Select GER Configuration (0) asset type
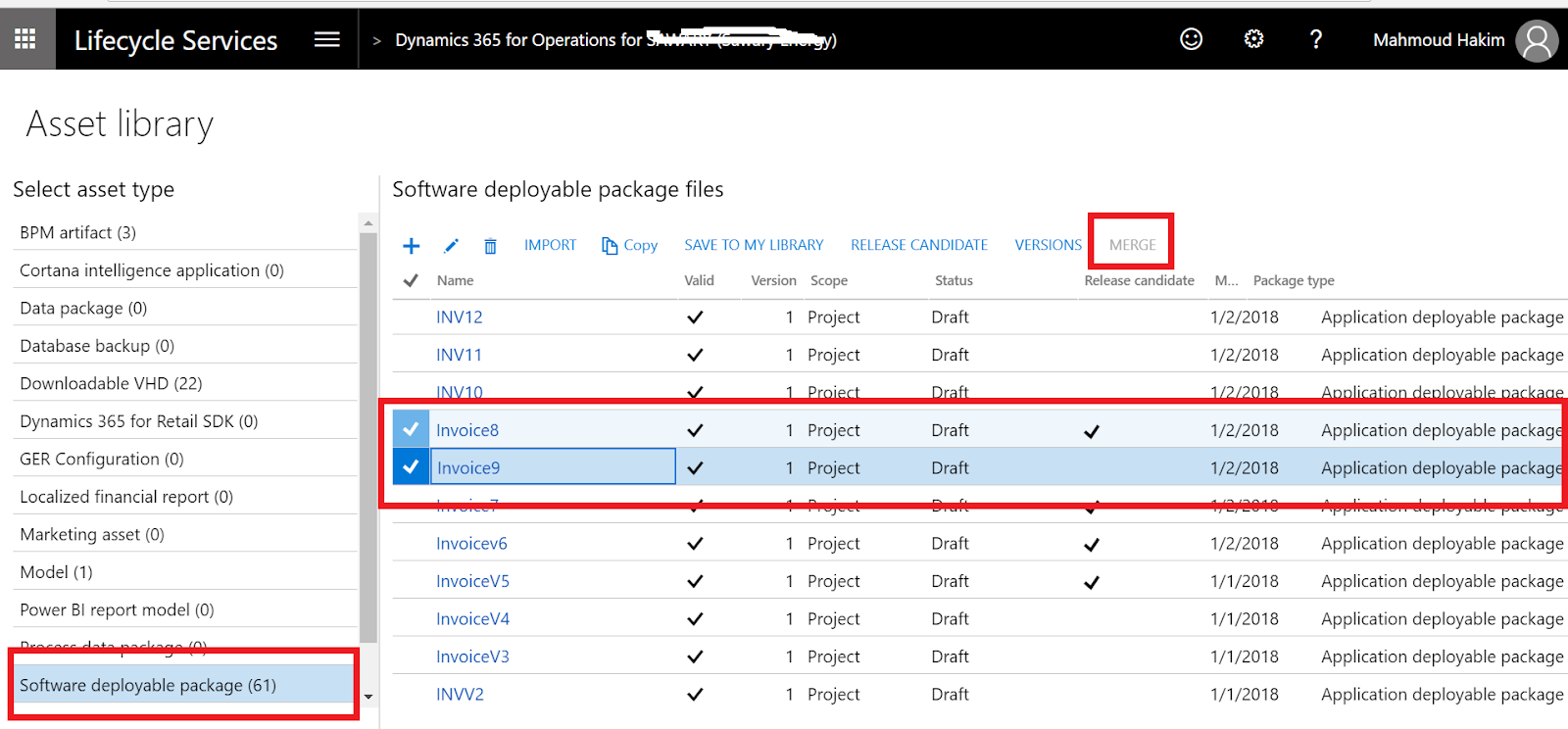 (x=185, y=459)
